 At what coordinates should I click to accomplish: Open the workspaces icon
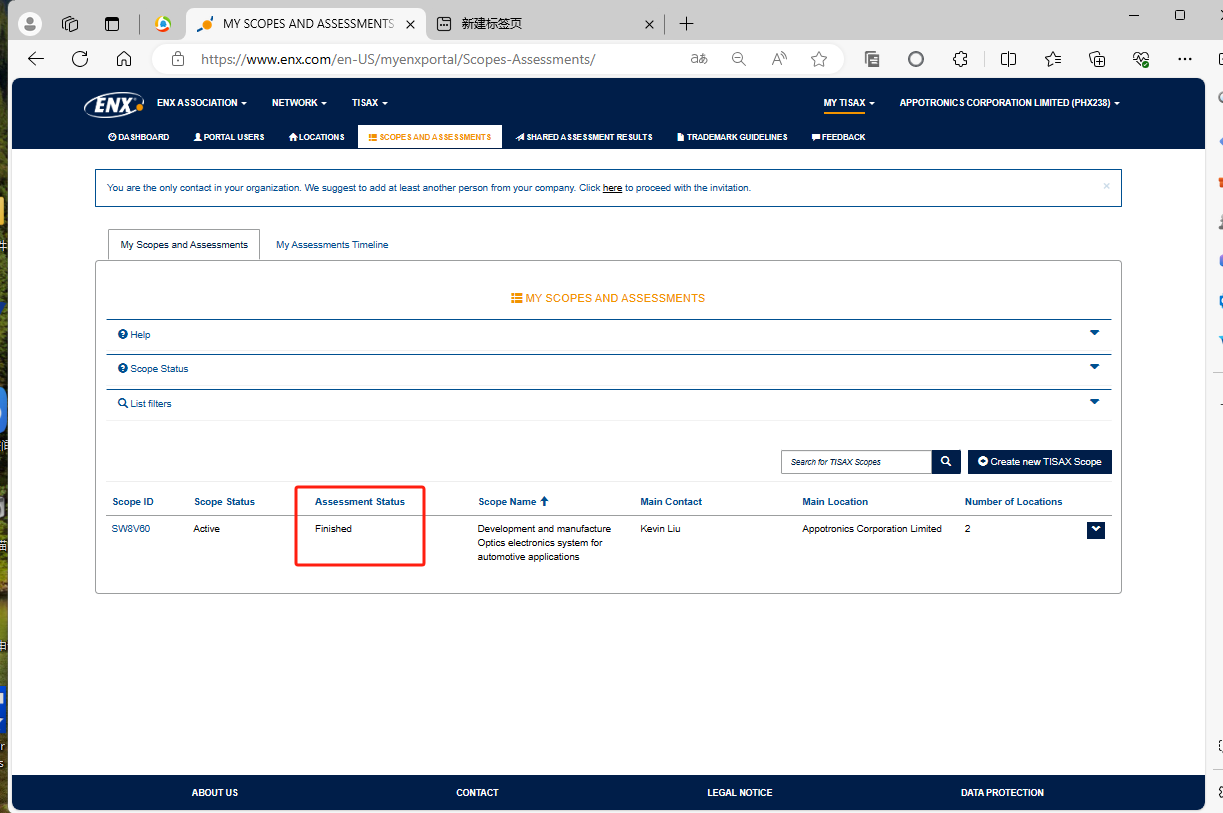[x=70, y=24]
